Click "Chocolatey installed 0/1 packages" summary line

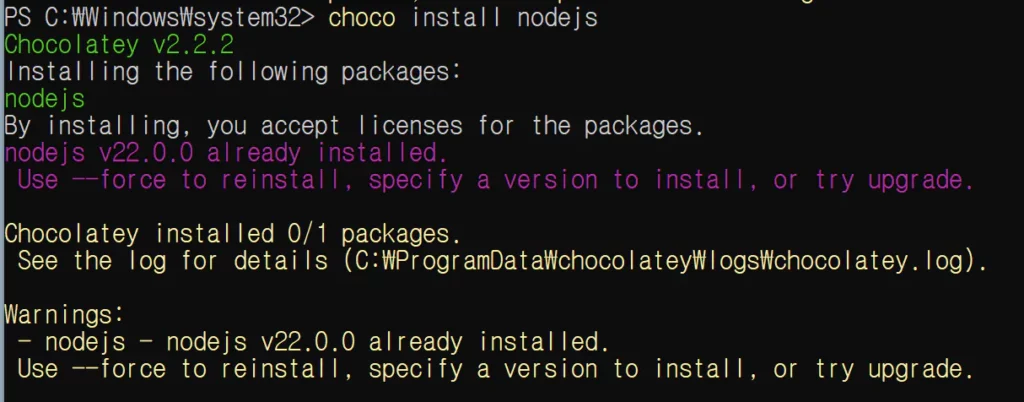point(232,235)
